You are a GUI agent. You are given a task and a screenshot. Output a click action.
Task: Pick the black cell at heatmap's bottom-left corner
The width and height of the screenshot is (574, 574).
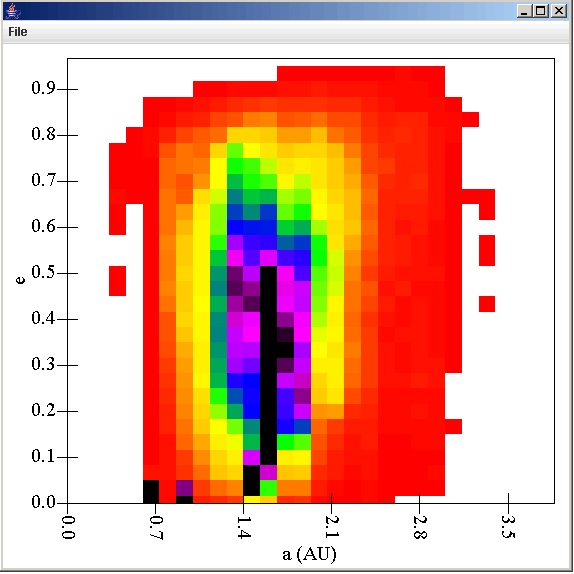tap(151, 491)
